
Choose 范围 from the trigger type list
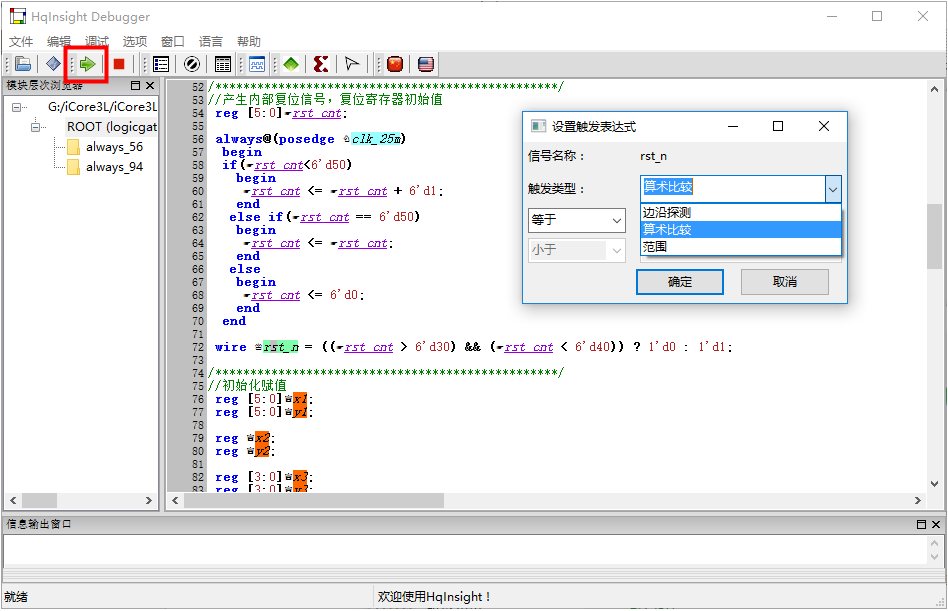[655, 246]
